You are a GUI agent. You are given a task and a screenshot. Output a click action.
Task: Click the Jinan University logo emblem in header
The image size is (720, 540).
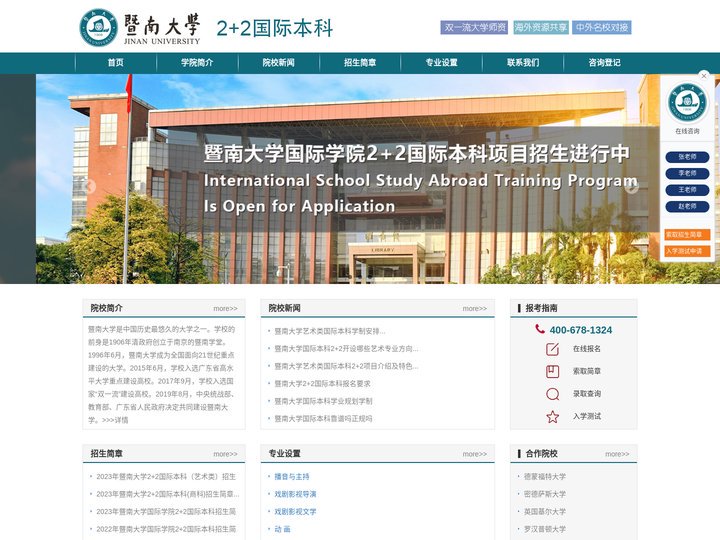(x=98, y=28)
